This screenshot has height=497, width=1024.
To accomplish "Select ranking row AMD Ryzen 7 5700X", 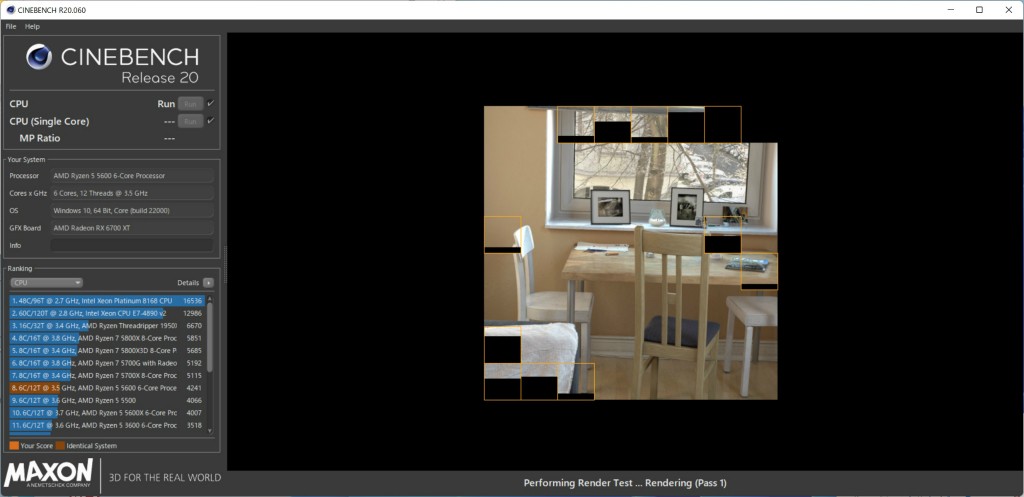I will click(x=107, y=376).
